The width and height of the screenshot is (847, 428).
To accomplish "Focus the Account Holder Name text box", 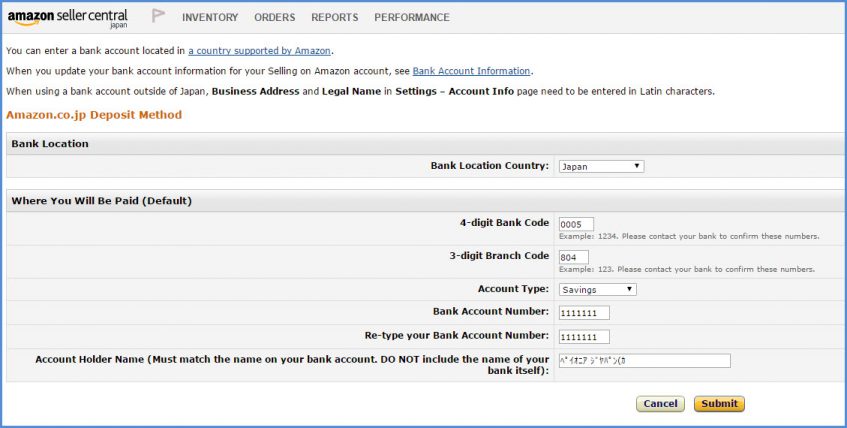I will (644, 361).
